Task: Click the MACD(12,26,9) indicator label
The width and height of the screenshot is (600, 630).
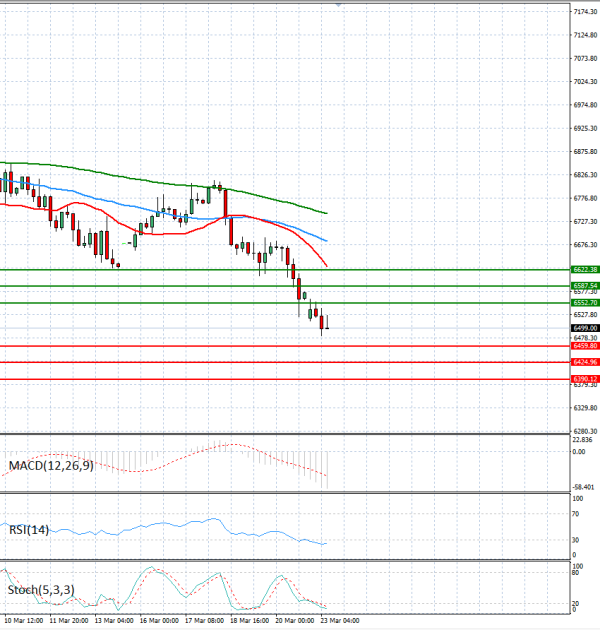Action: 51,466
